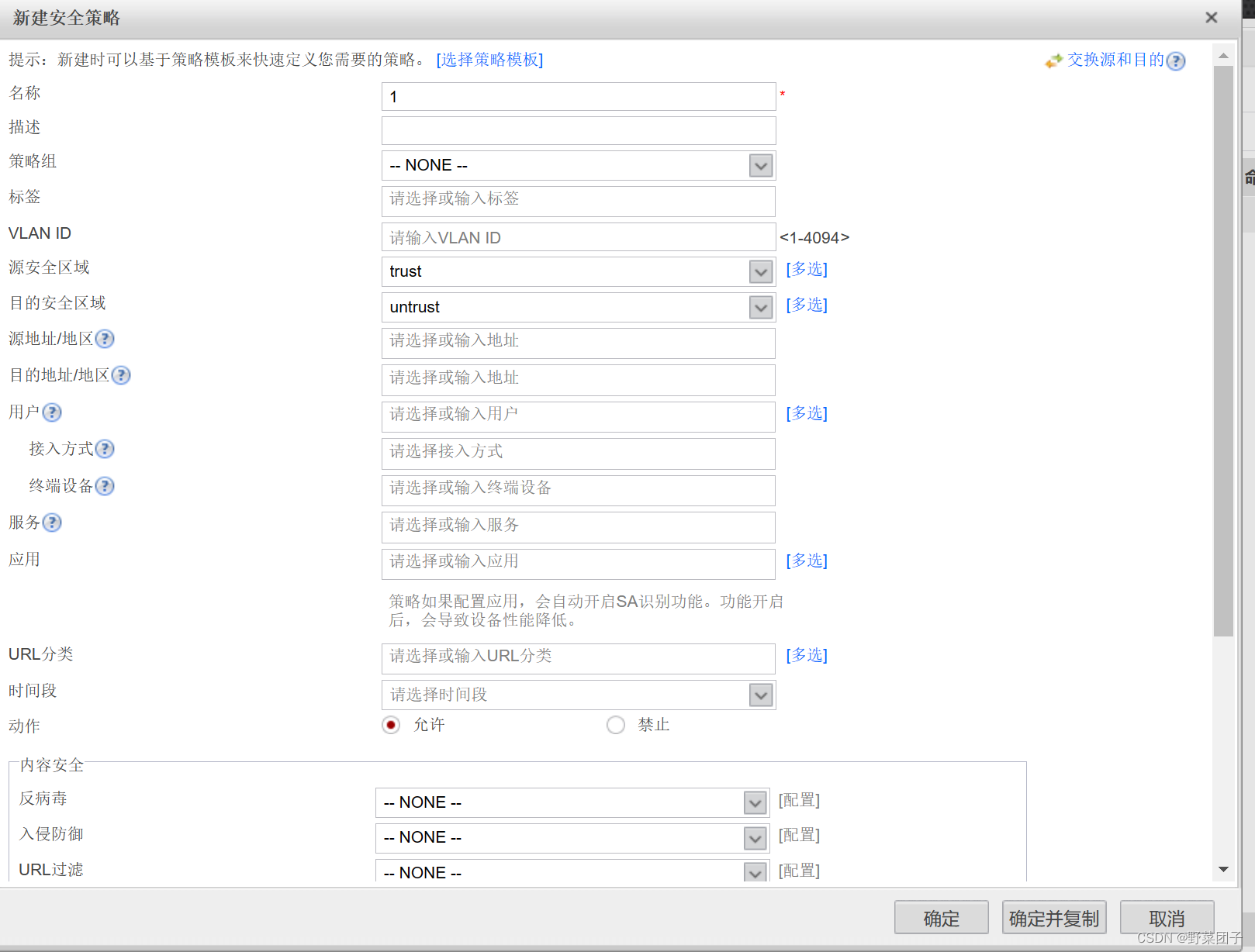
Task: Open help icon next to 源地址/地区
Action: tap(105, 339)
